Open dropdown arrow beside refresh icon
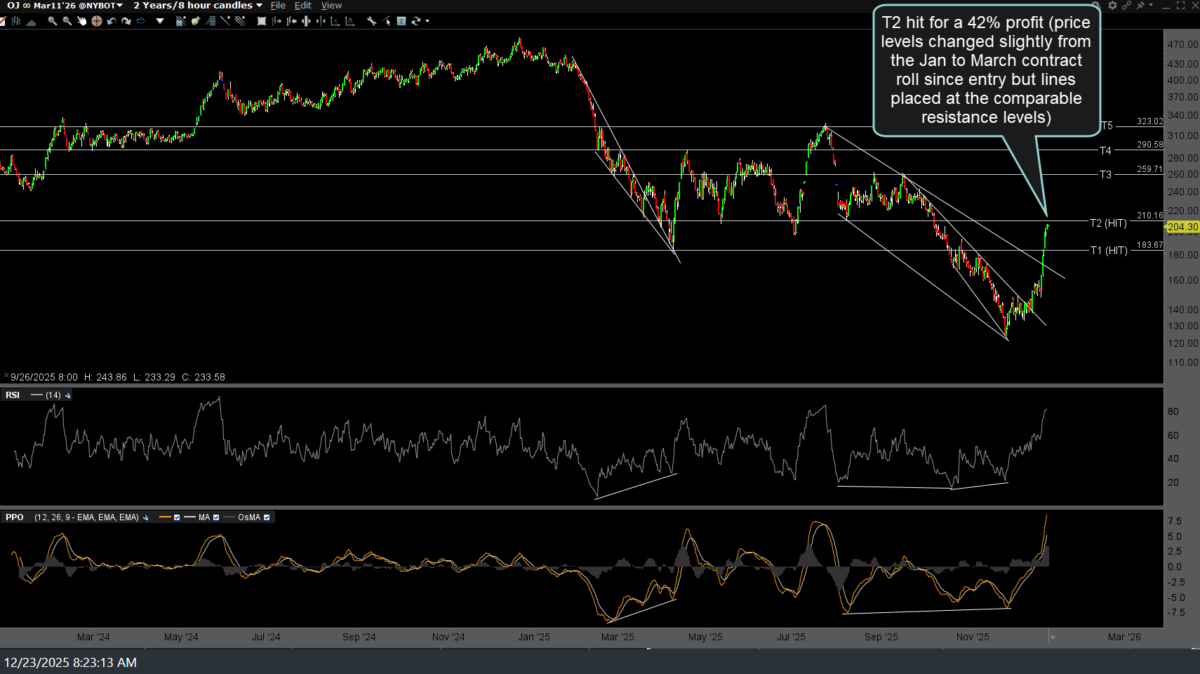Viewport: 1200px width, 674px height. coord(427,21)
